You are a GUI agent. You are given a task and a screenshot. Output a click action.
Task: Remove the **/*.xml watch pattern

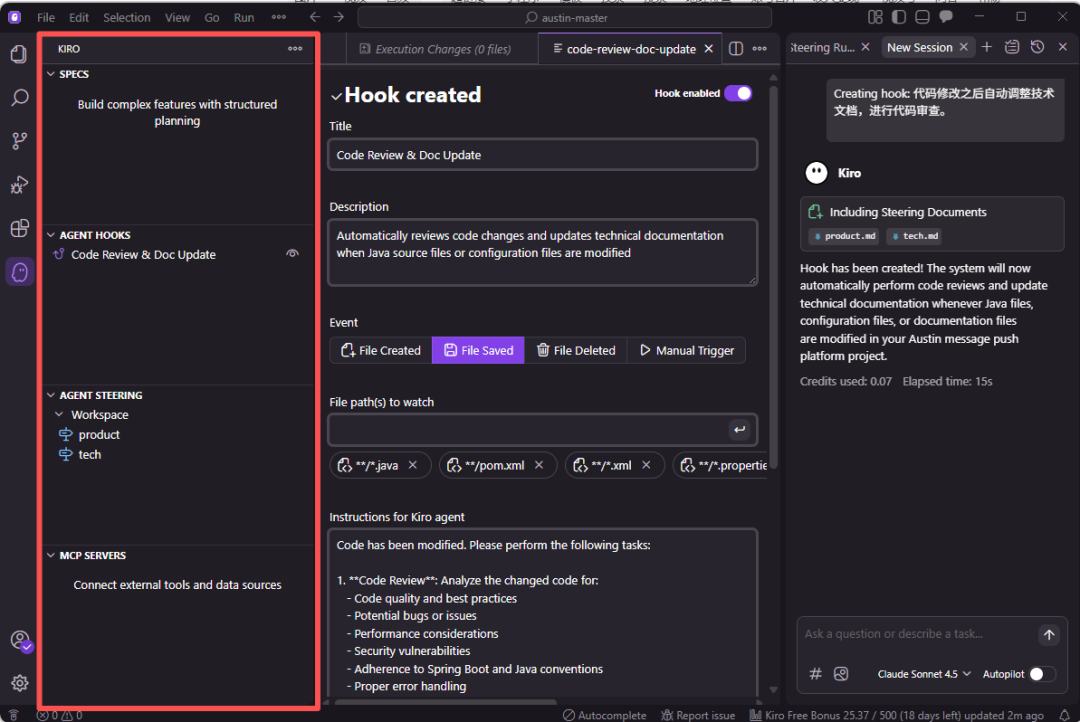point(647,465)
